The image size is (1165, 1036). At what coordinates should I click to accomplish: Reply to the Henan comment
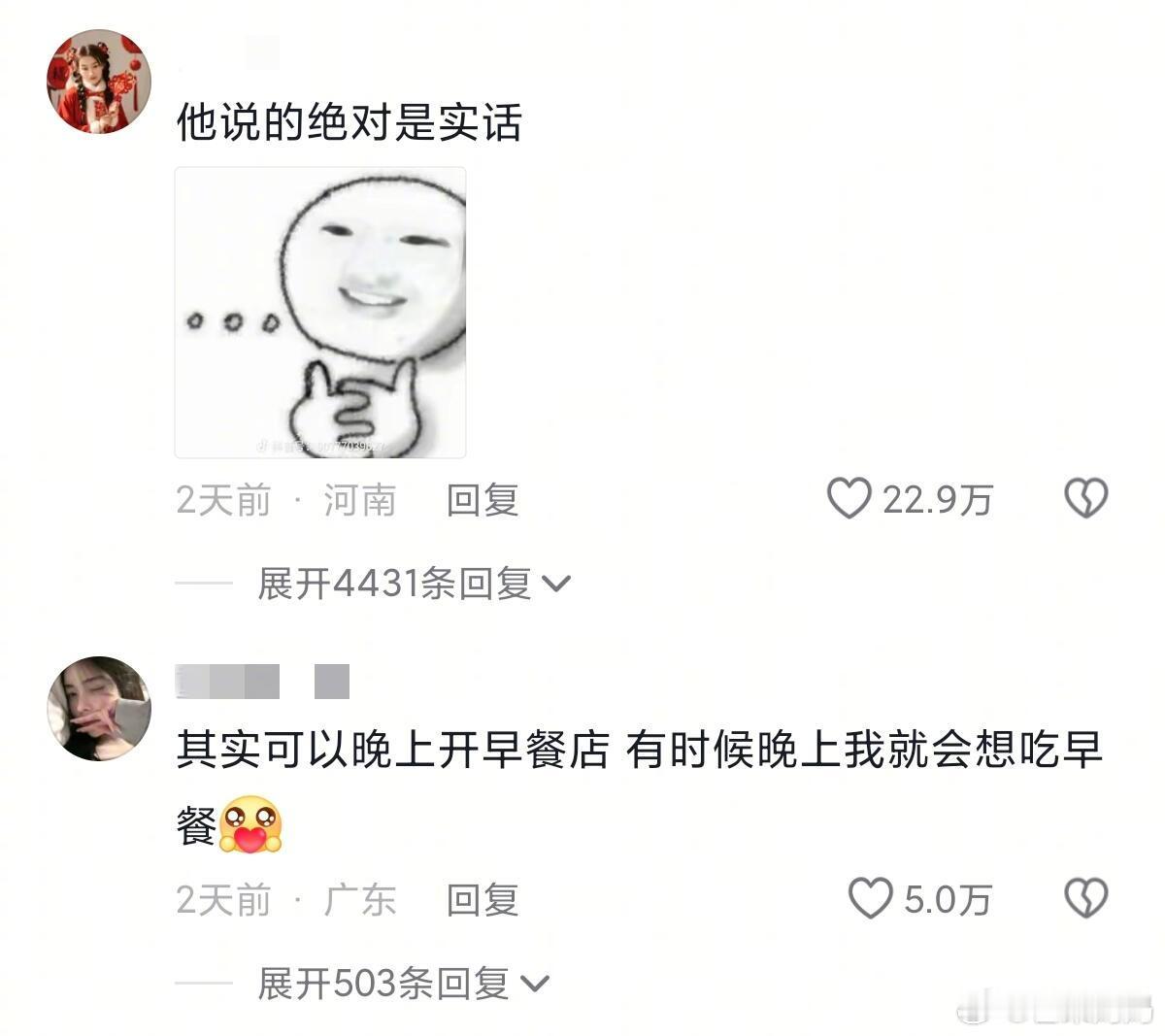click(483, 500)
